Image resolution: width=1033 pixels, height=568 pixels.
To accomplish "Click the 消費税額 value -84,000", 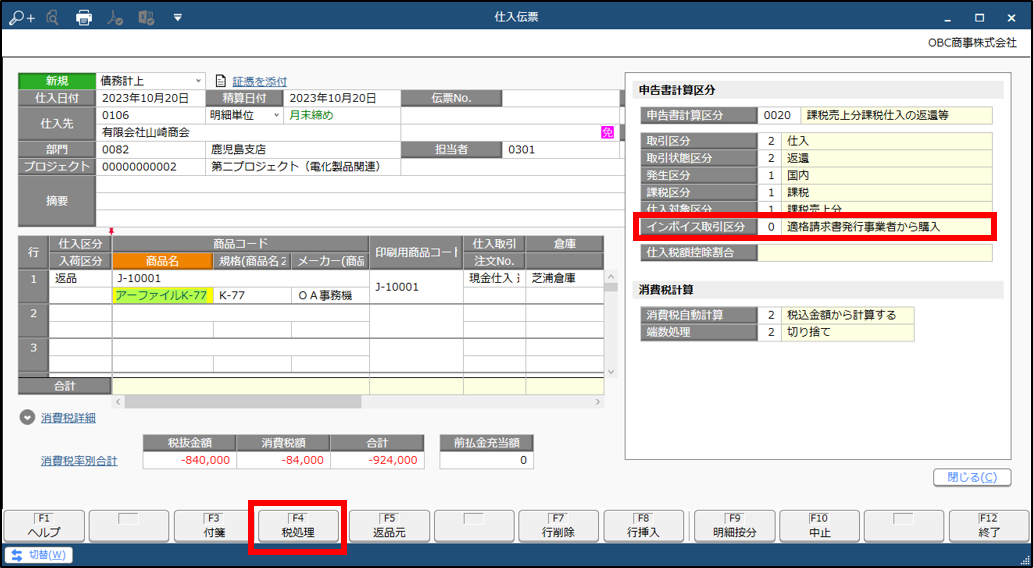I will 283,460.
